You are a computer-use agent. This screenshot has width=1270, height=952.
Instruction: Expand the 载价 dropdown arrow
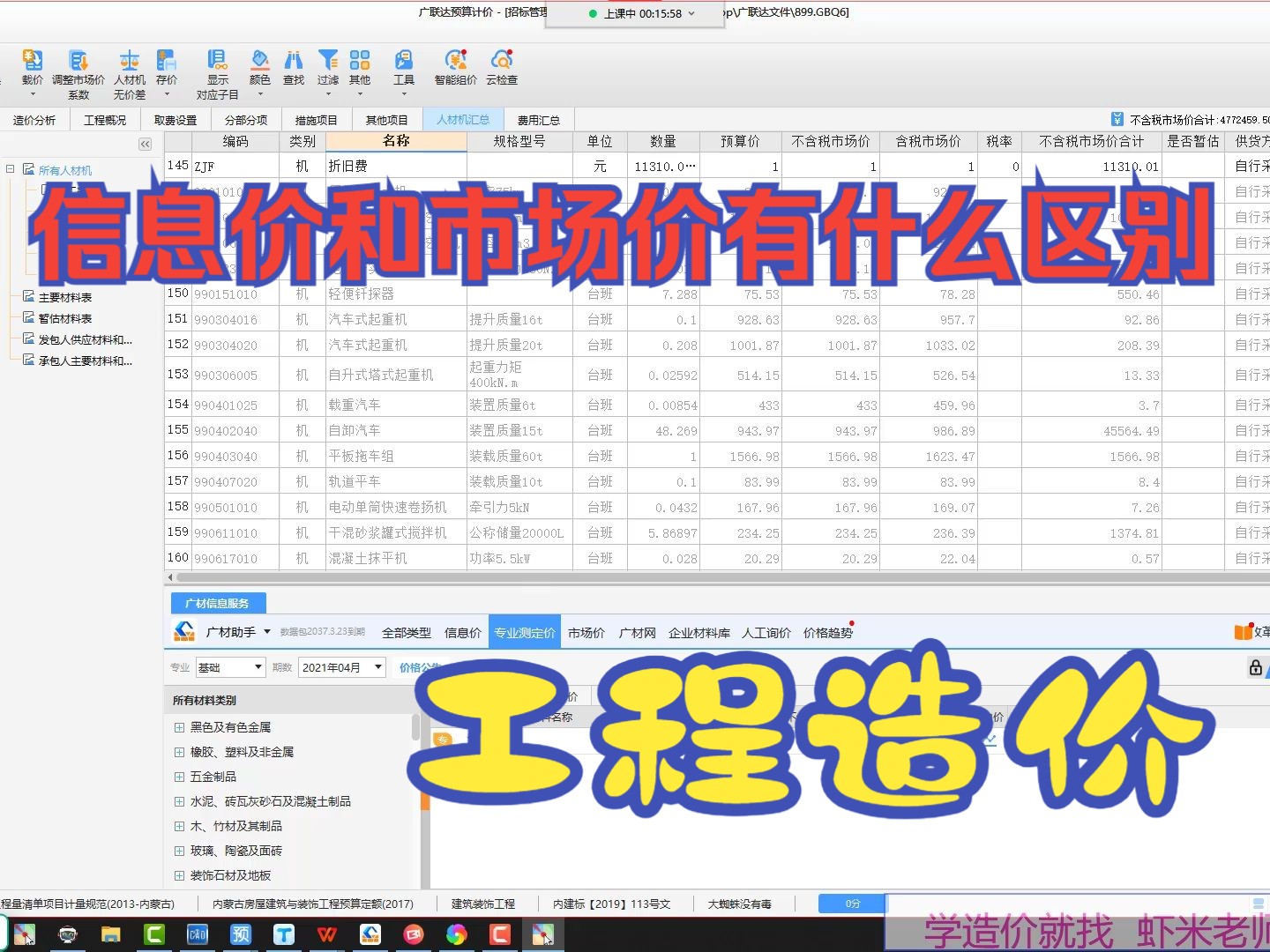[x=33, y=93]
